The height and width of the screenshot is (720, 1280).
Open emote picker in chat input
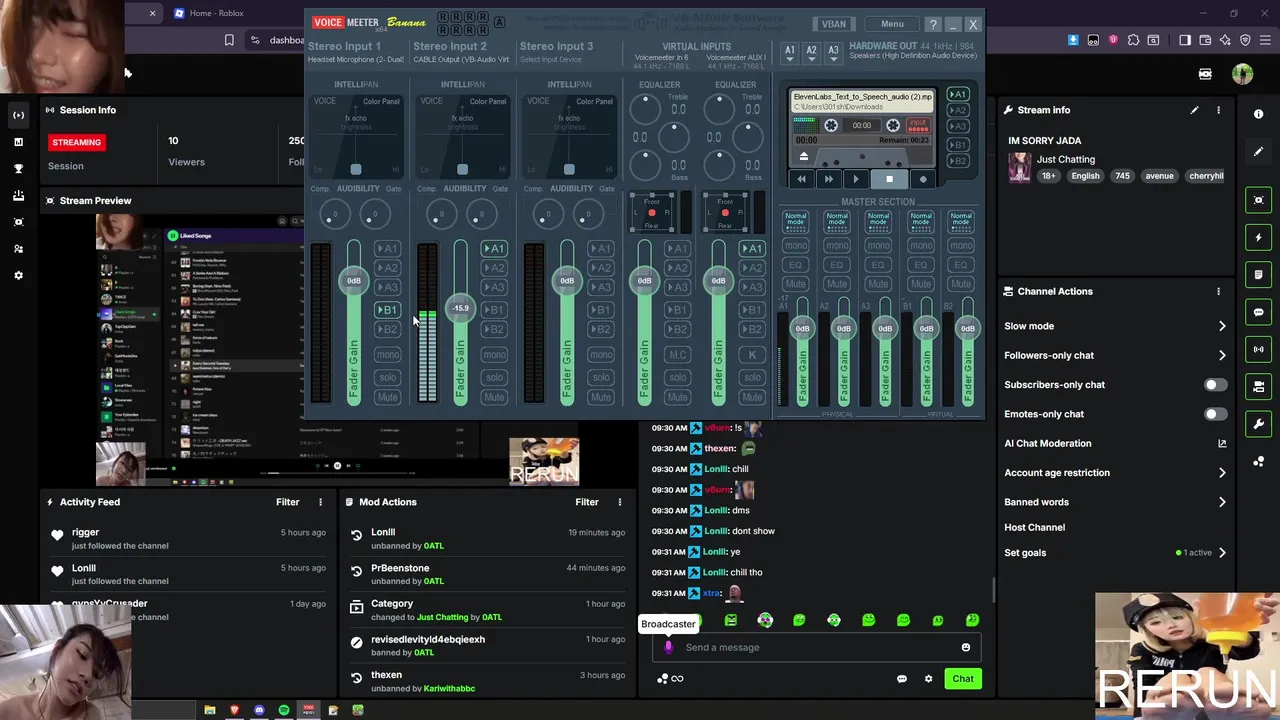pyautogui.click(x=965, y=647)
